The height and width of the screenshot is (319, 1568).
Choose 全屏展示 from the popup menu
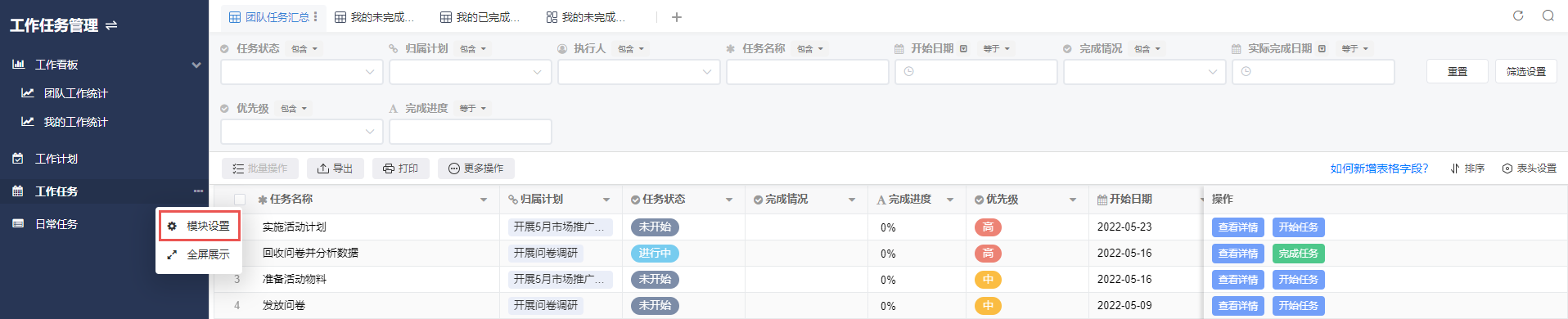tap(199, 254)
